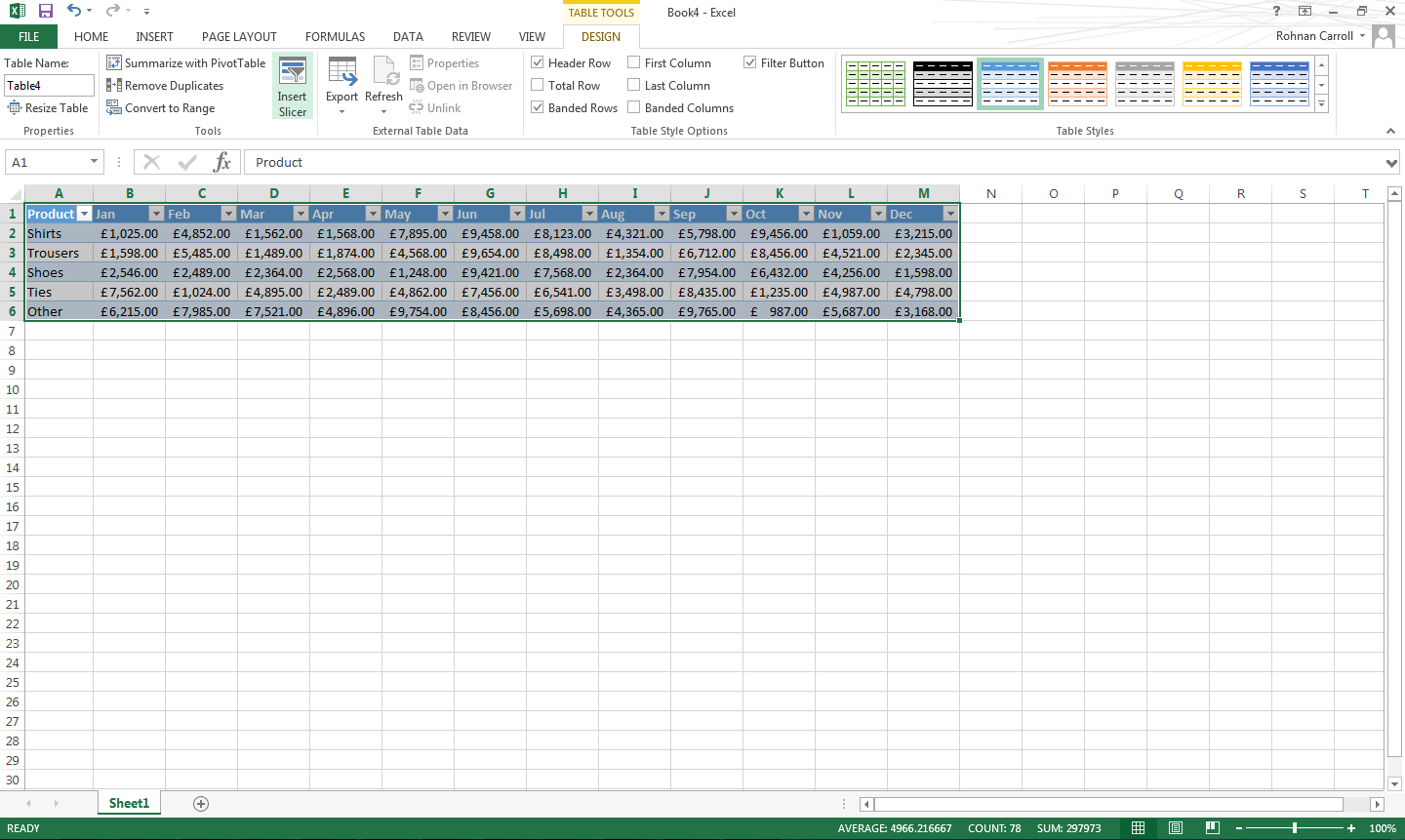This screenshot has height=840, width=1405.
Task: Uncheck the Banded Rows option
Action: pos(538,108)
